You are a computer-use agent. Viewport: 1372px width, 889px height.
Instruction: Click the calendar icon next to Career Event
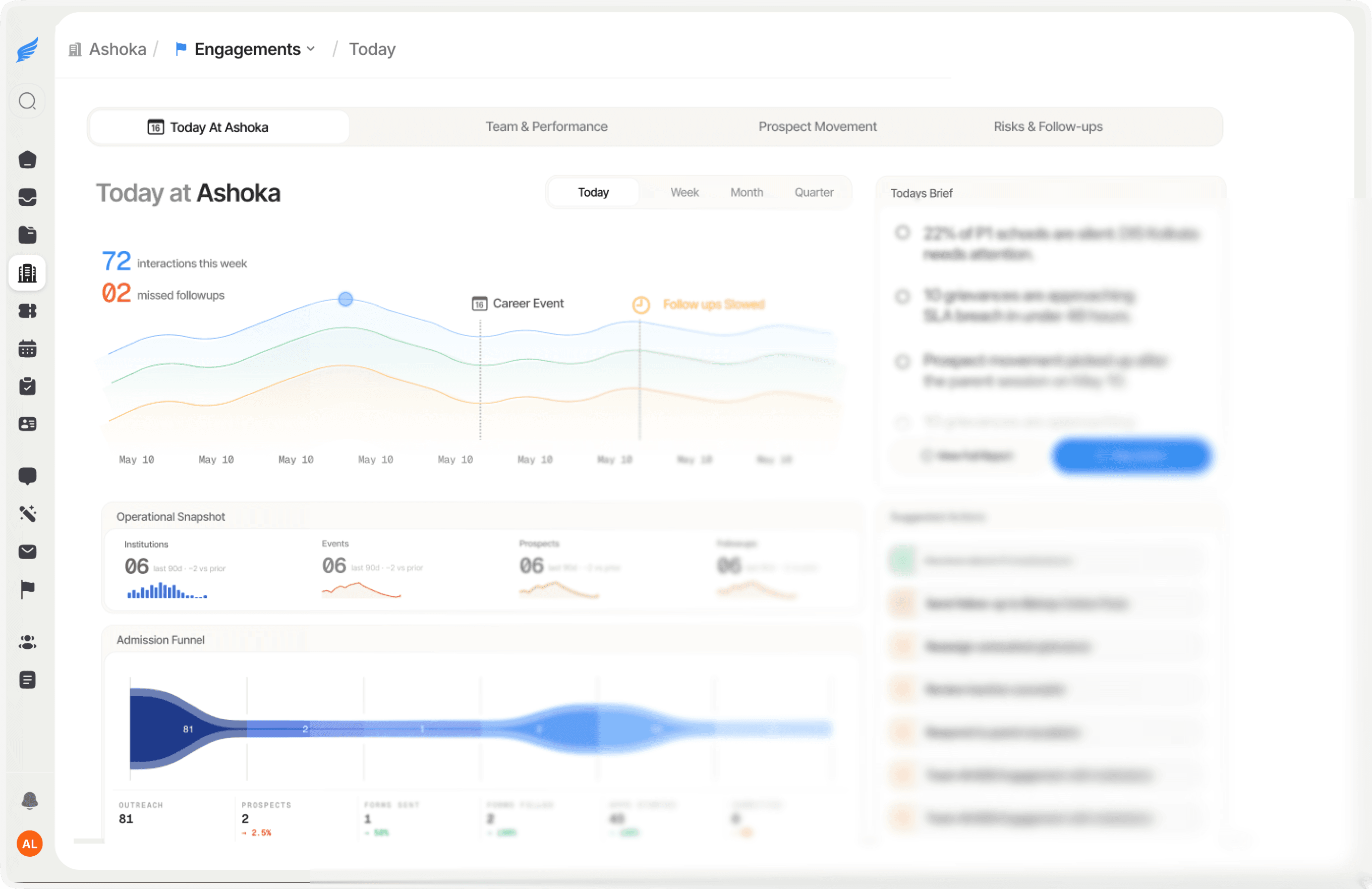pos(480,303)
